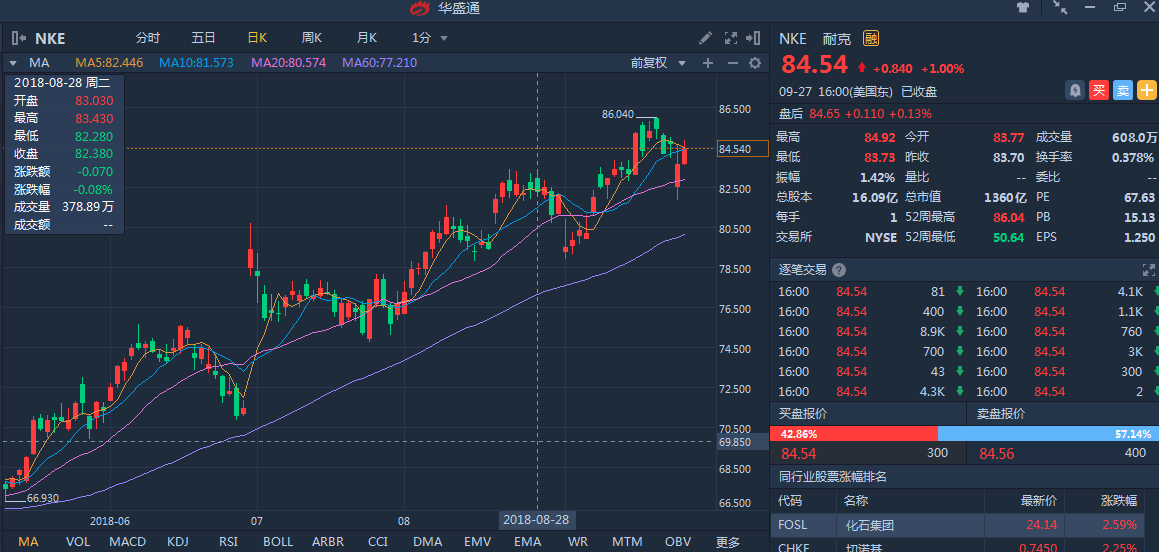1159x552 pixels.
Task: Switch to the 周K weekly chart tab
Action: [x=311, y=38]
